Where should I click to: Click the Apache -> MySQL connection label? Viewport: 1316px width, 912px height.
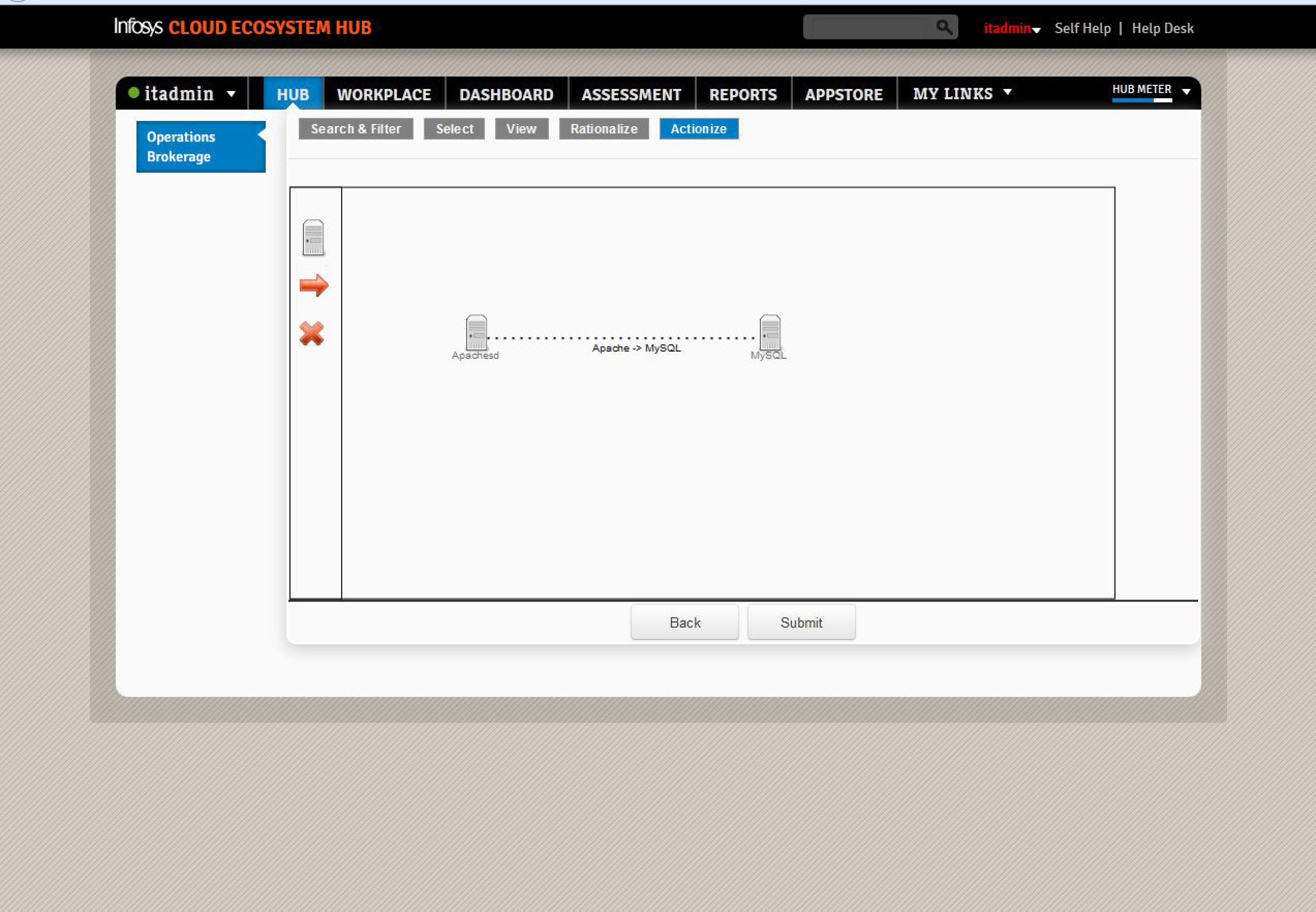tap(636, 348)
